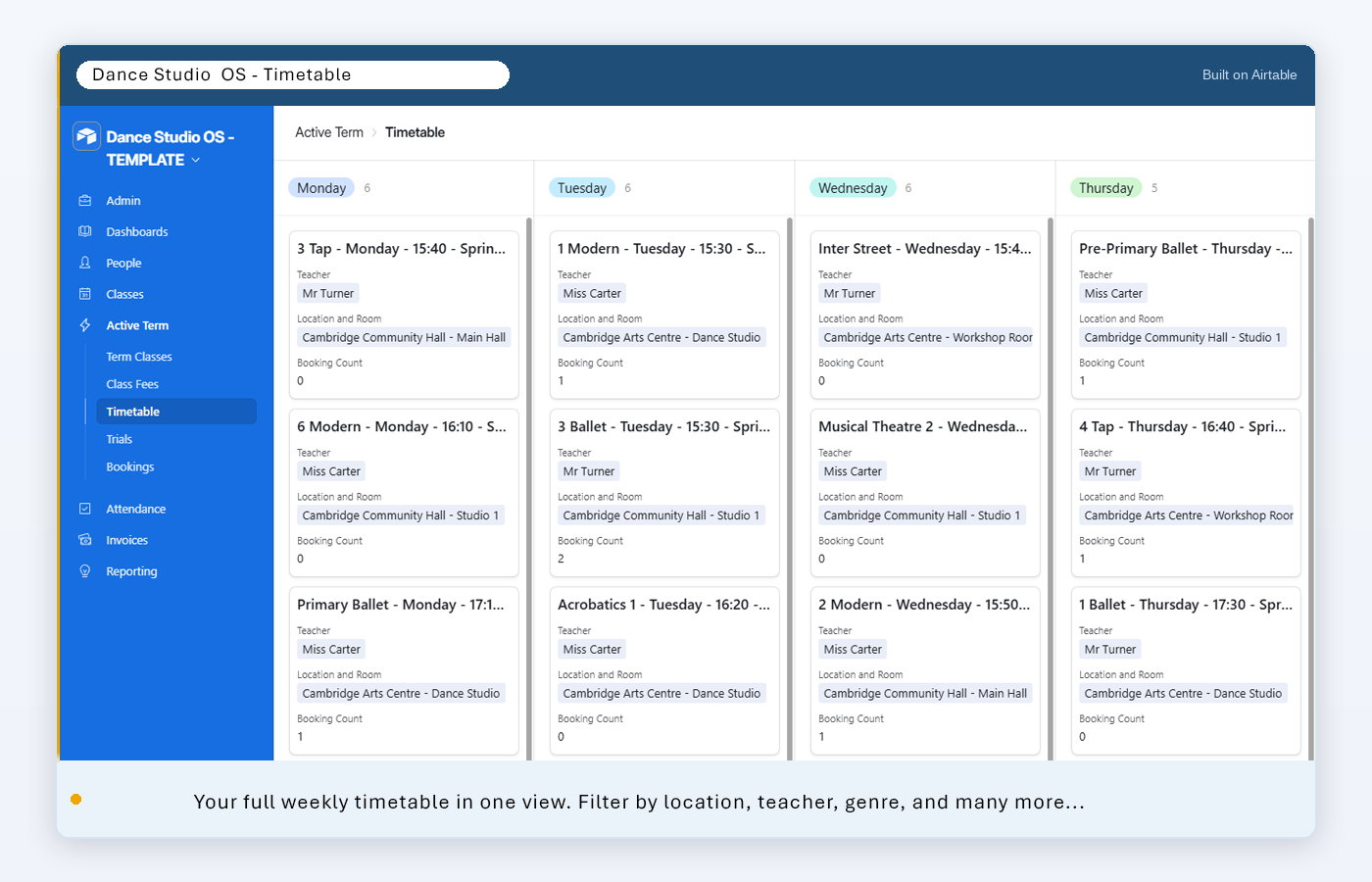Screen dimensions: 1372x882
Task: Click the Wednesday column vertical scrollbar
Action: point(1051,488)
